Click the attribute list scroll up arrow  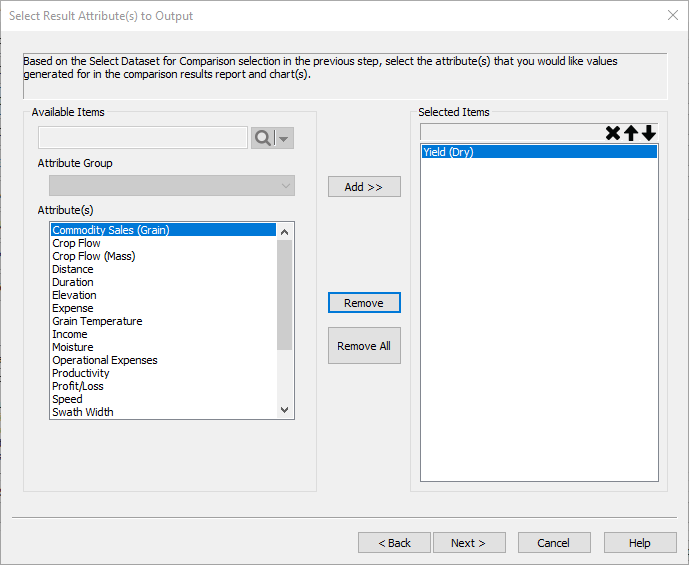284,232
